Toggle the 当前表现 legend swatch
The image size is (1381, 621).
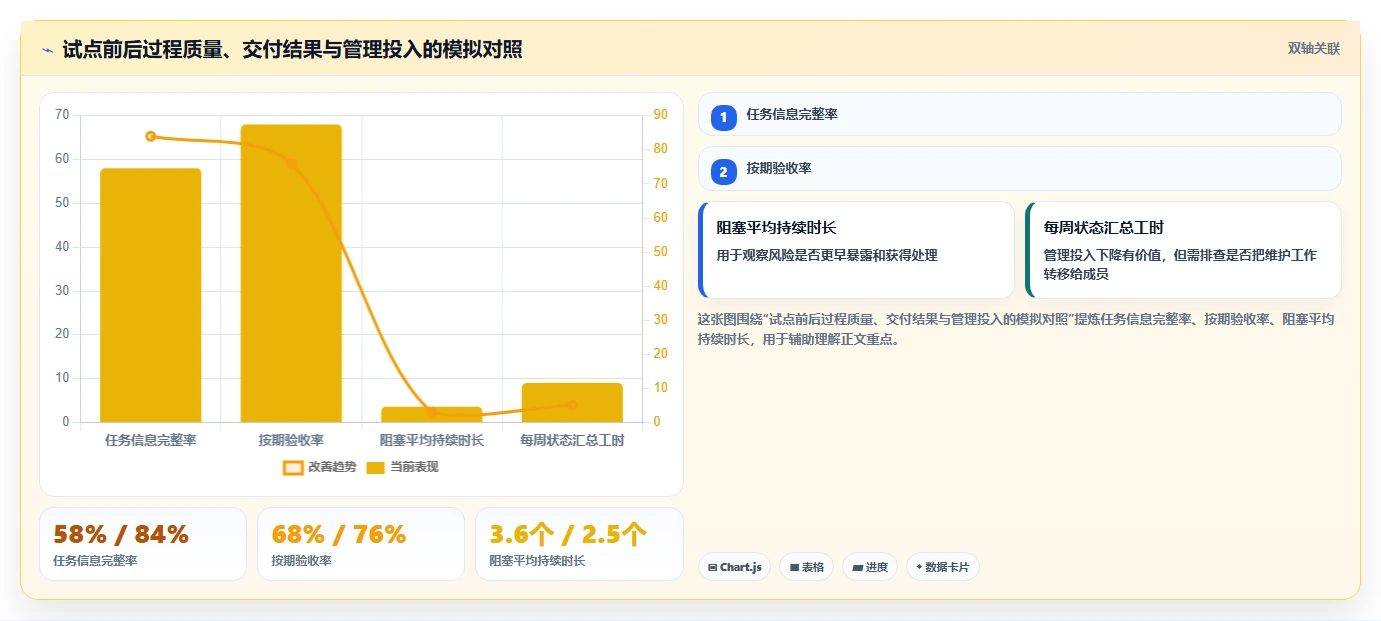click(375, 467)
